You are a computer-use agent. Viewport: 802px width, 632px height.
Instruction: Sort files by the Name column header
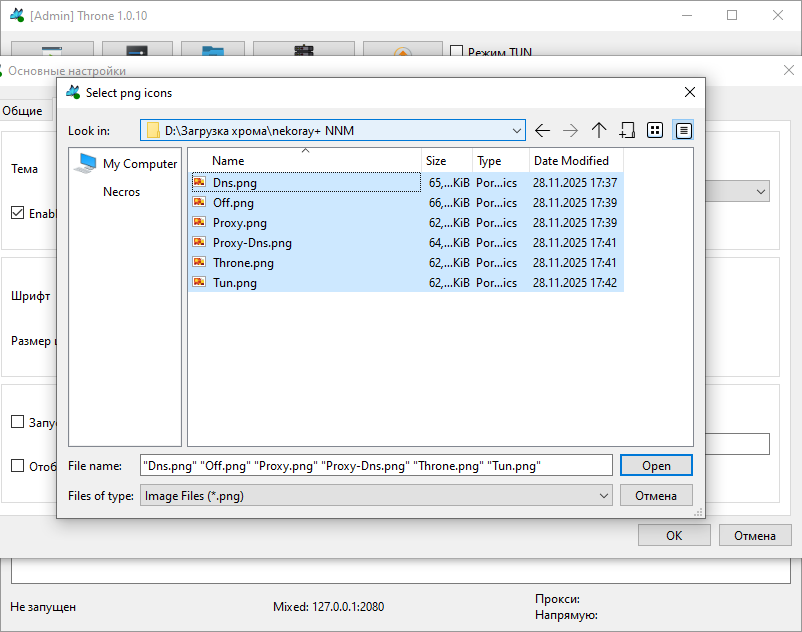coord(305,161)
